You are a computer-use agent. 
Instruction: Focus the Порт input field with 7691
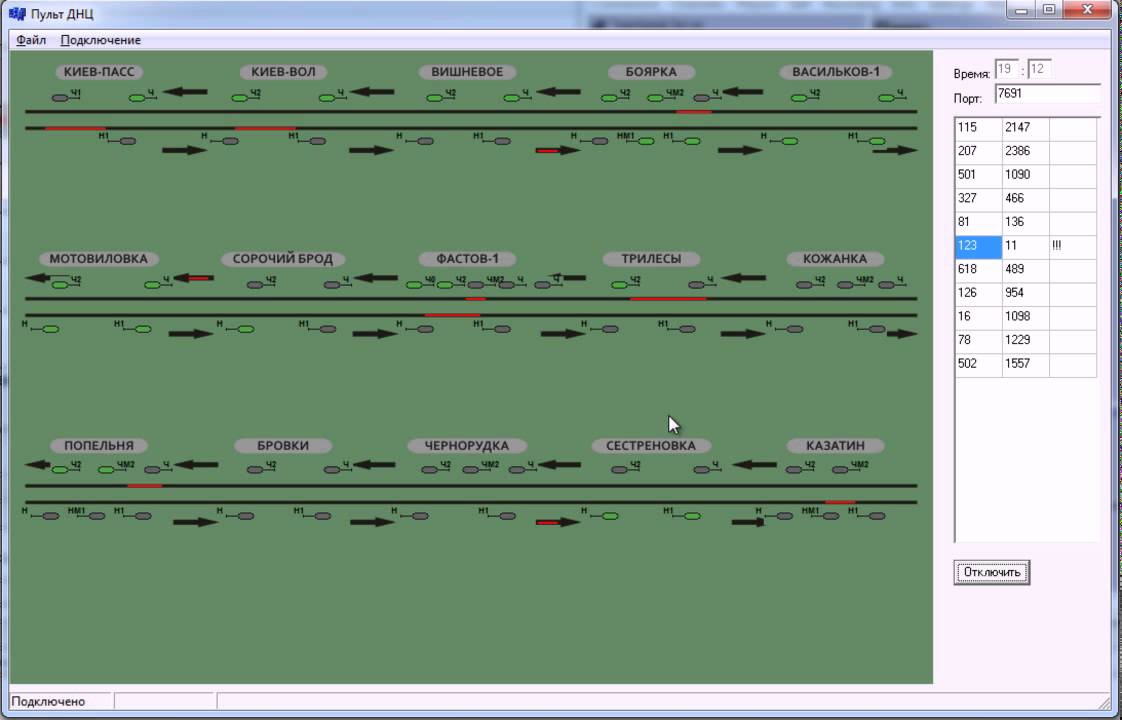[1047, 94]
